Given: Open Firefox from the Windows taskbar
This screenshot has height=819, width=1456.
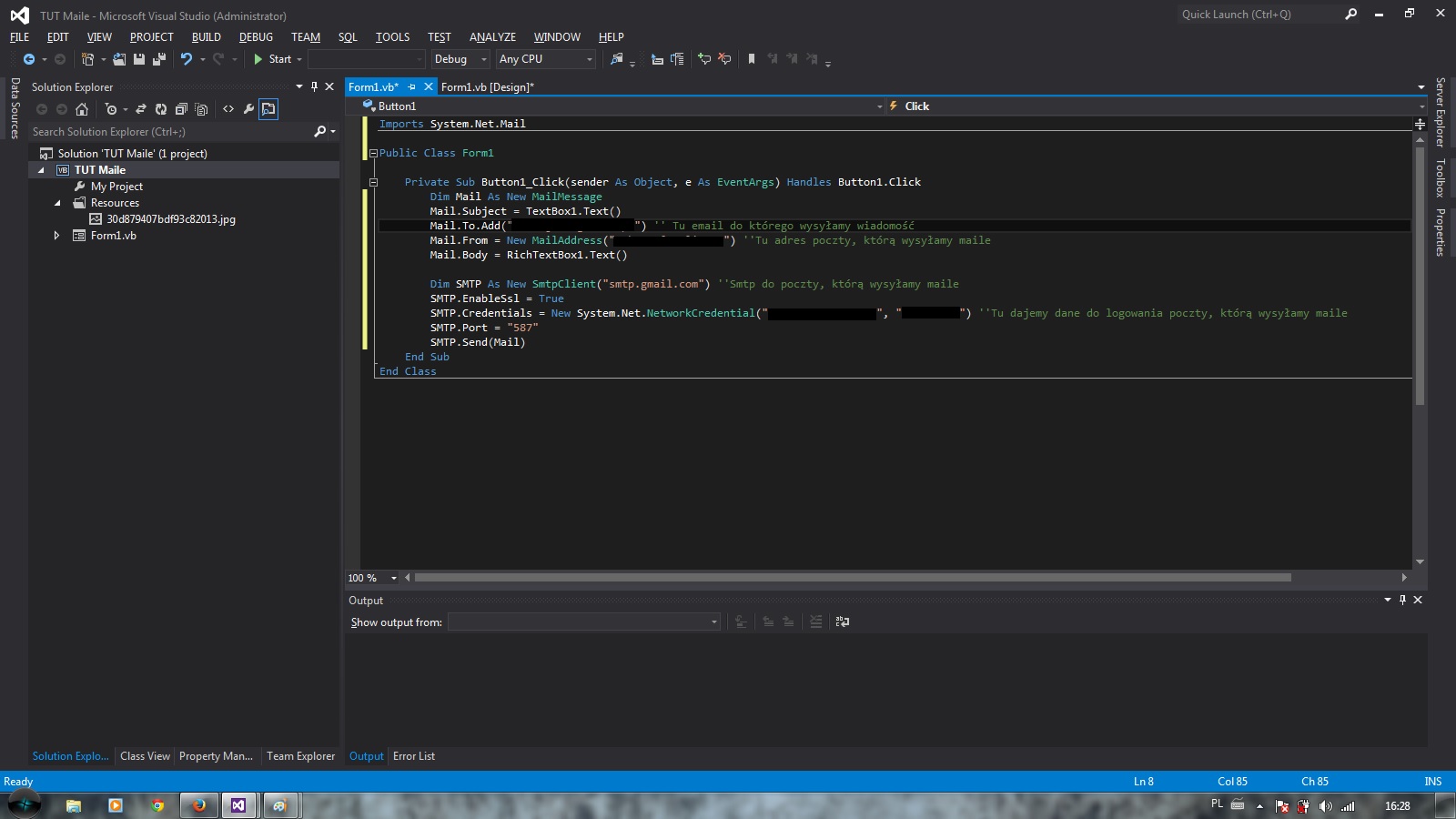Looking at the screenshot, I should click(x=199, y=805).
